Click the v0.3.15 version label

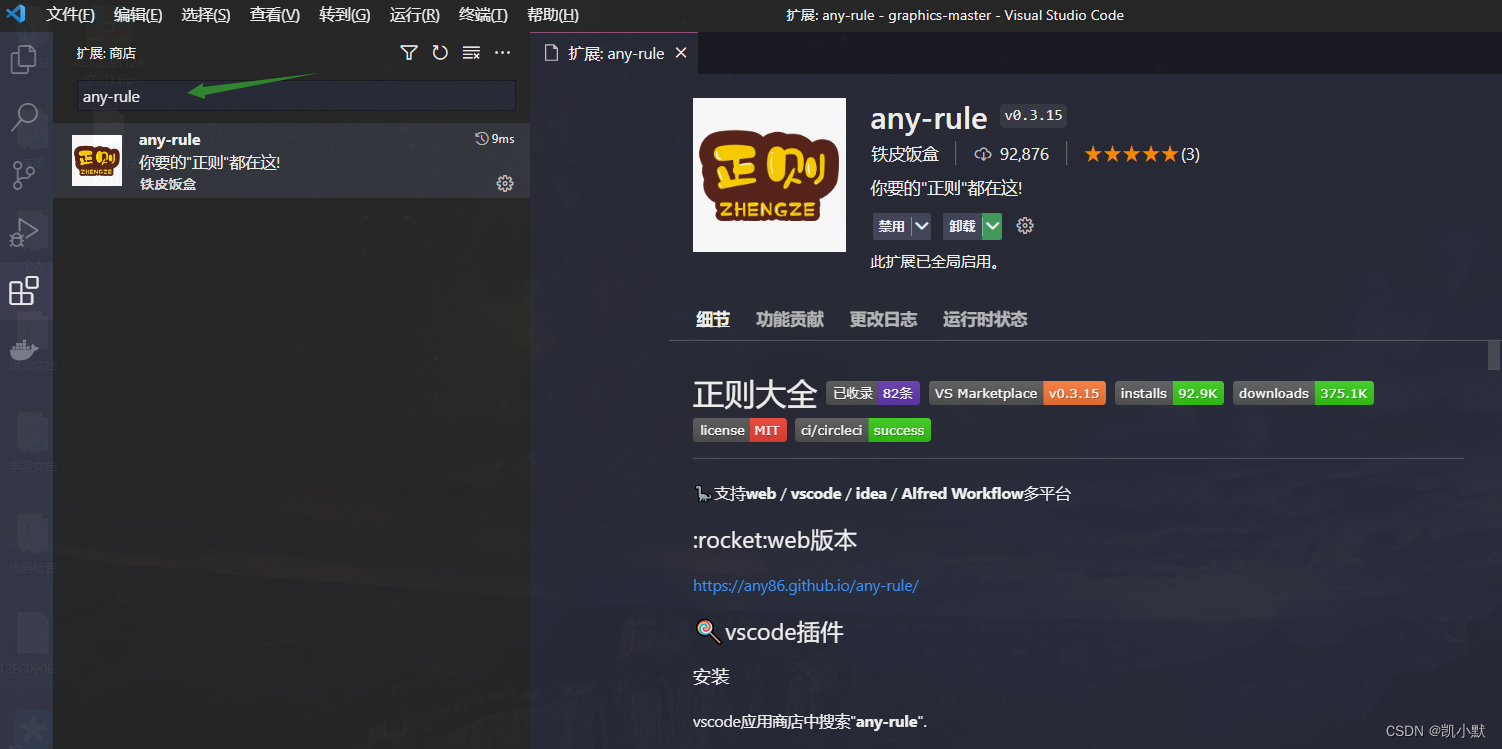(1033, 115)
